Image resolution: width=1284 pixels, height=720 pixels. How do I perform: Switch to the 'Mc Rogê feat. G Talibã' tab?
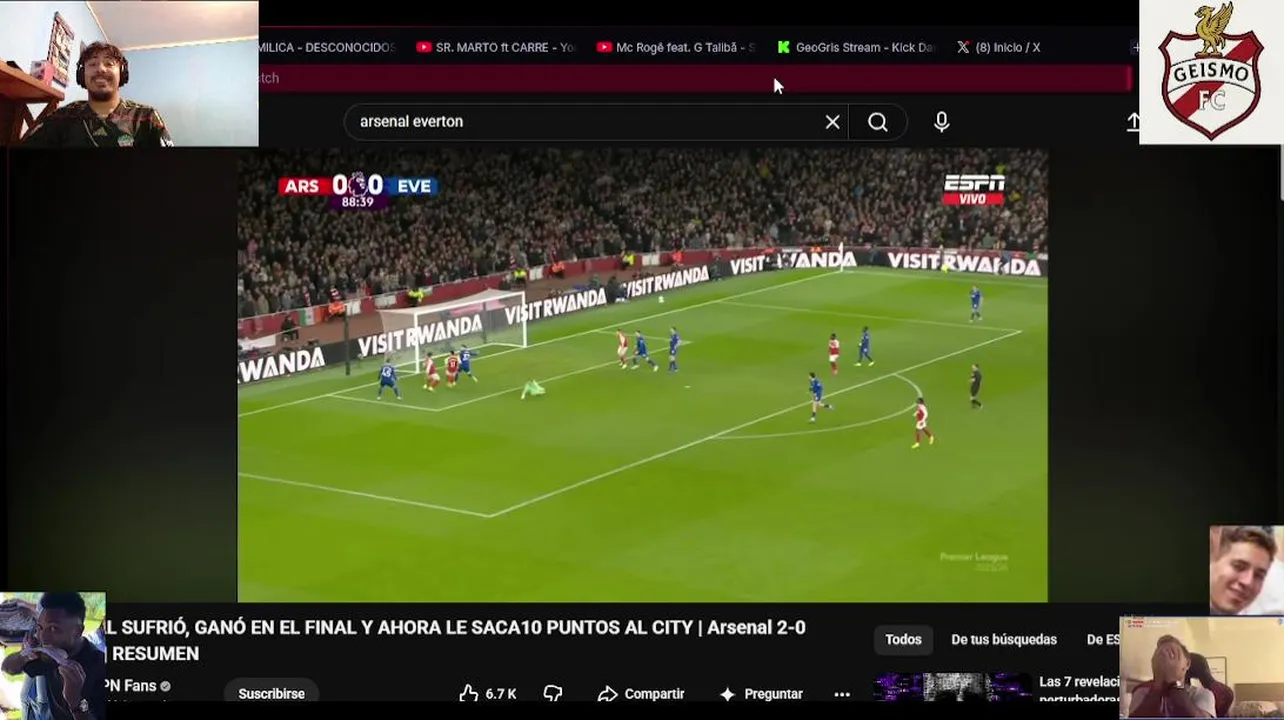676,47
